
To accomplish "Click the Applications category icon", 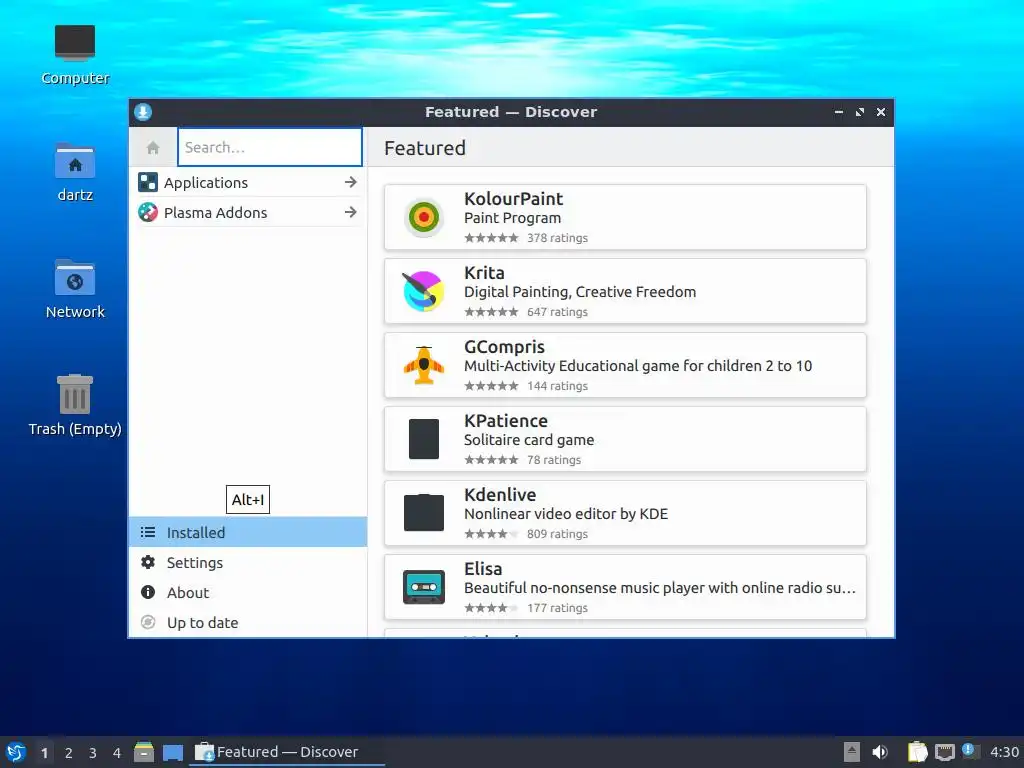I will tap(148, 182).
